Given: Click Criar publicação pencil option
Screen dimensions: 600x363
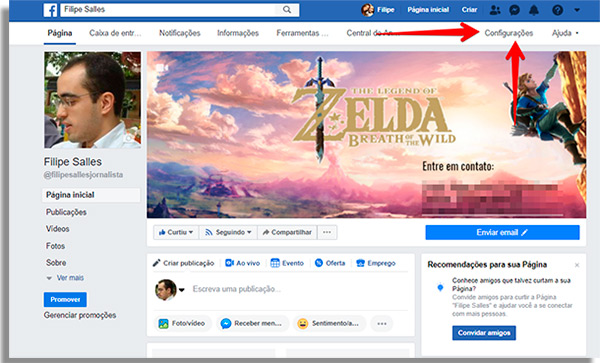Looking at the screenshot, I should (x=183, y=263).
